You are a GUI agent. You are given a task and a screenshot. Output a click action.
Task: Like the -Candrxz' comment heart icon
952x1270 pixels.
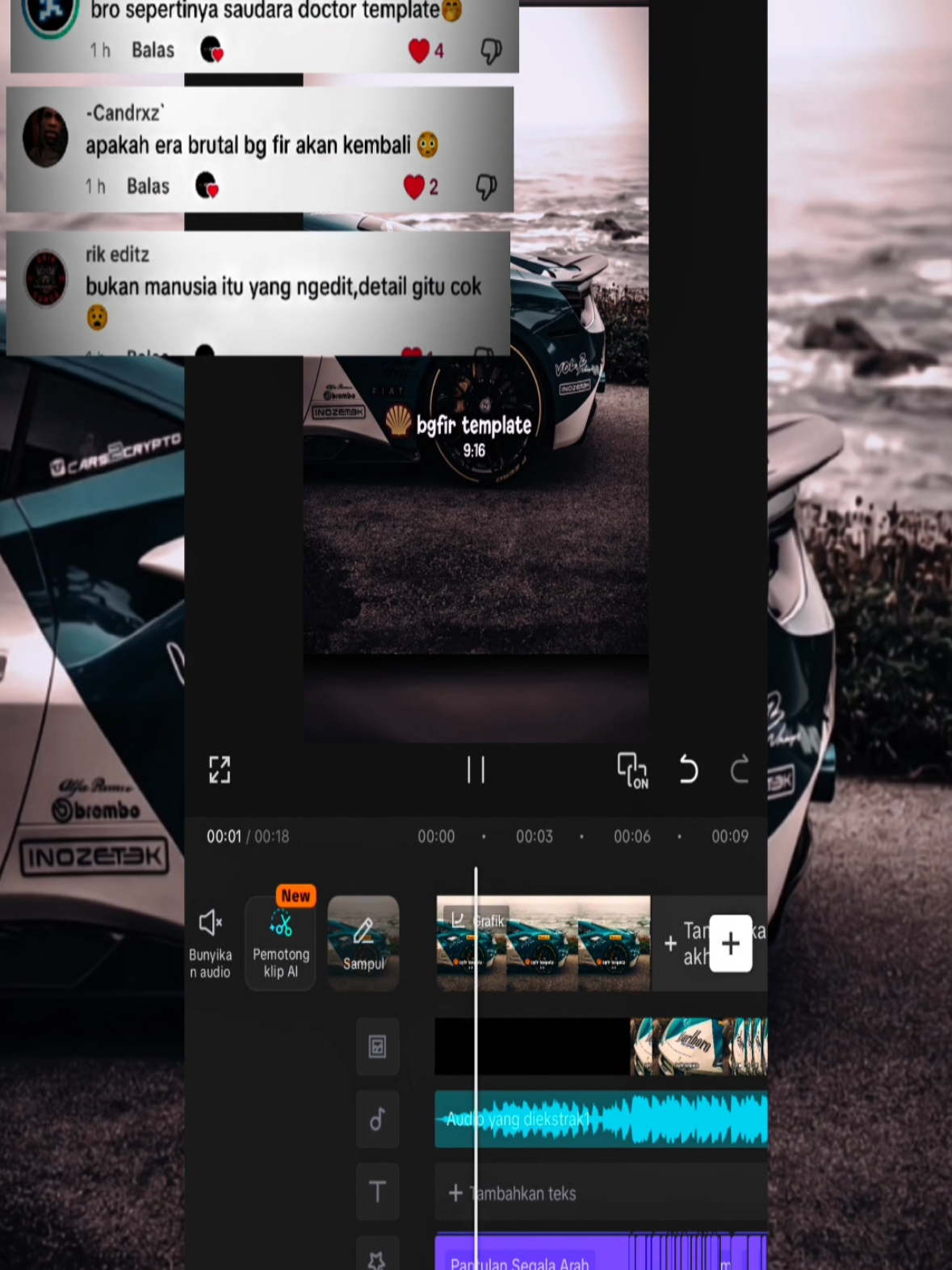413,187
